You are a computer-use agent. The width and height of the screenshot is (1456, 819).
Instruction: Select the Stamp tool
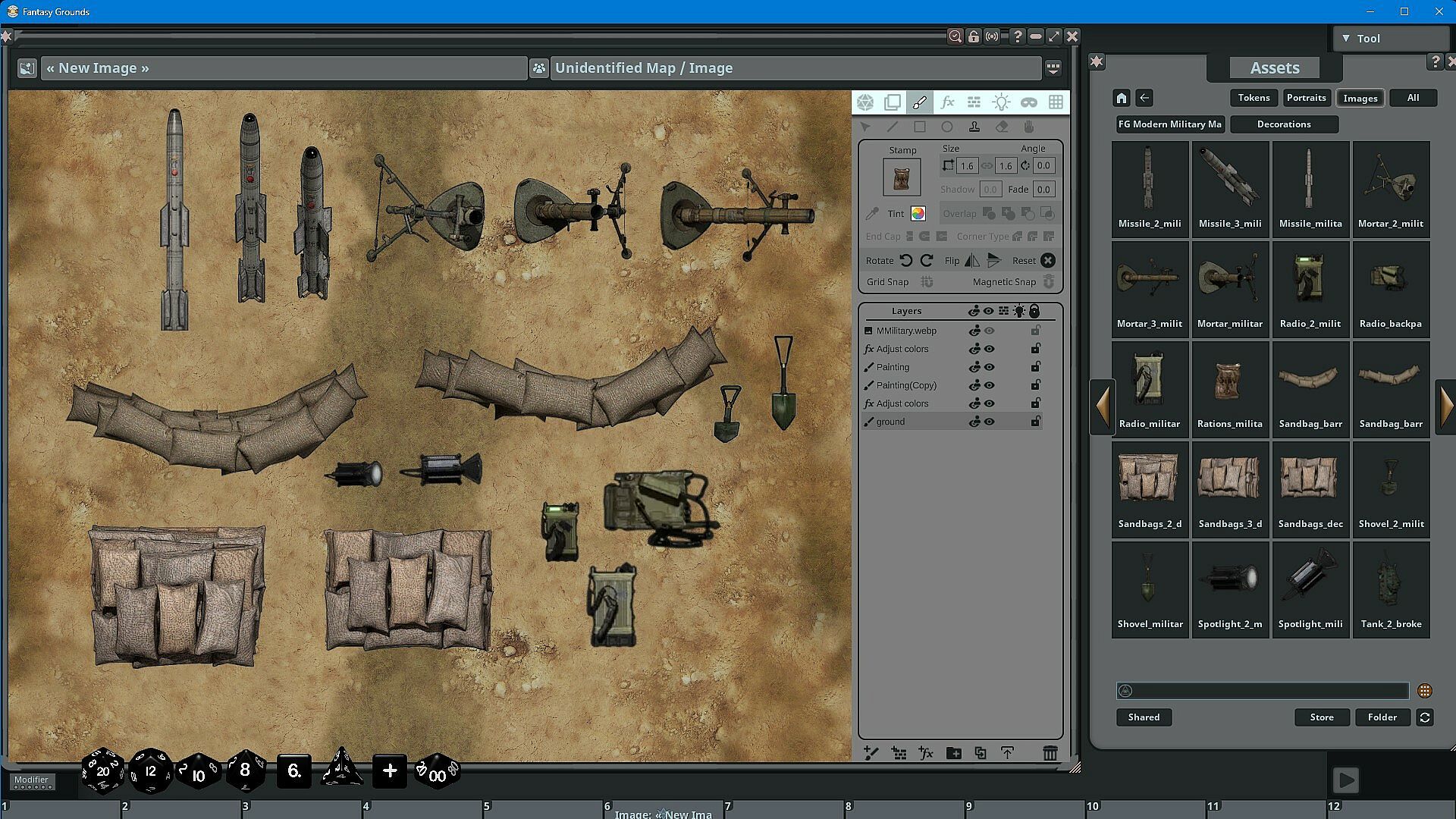click(x=974, y=127)
